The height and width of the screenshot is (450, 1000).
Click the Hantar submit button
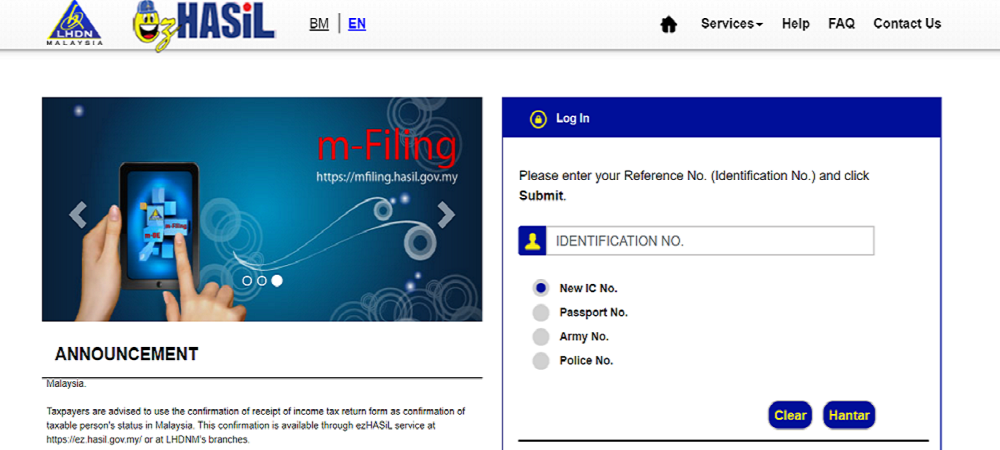point(849,416)
